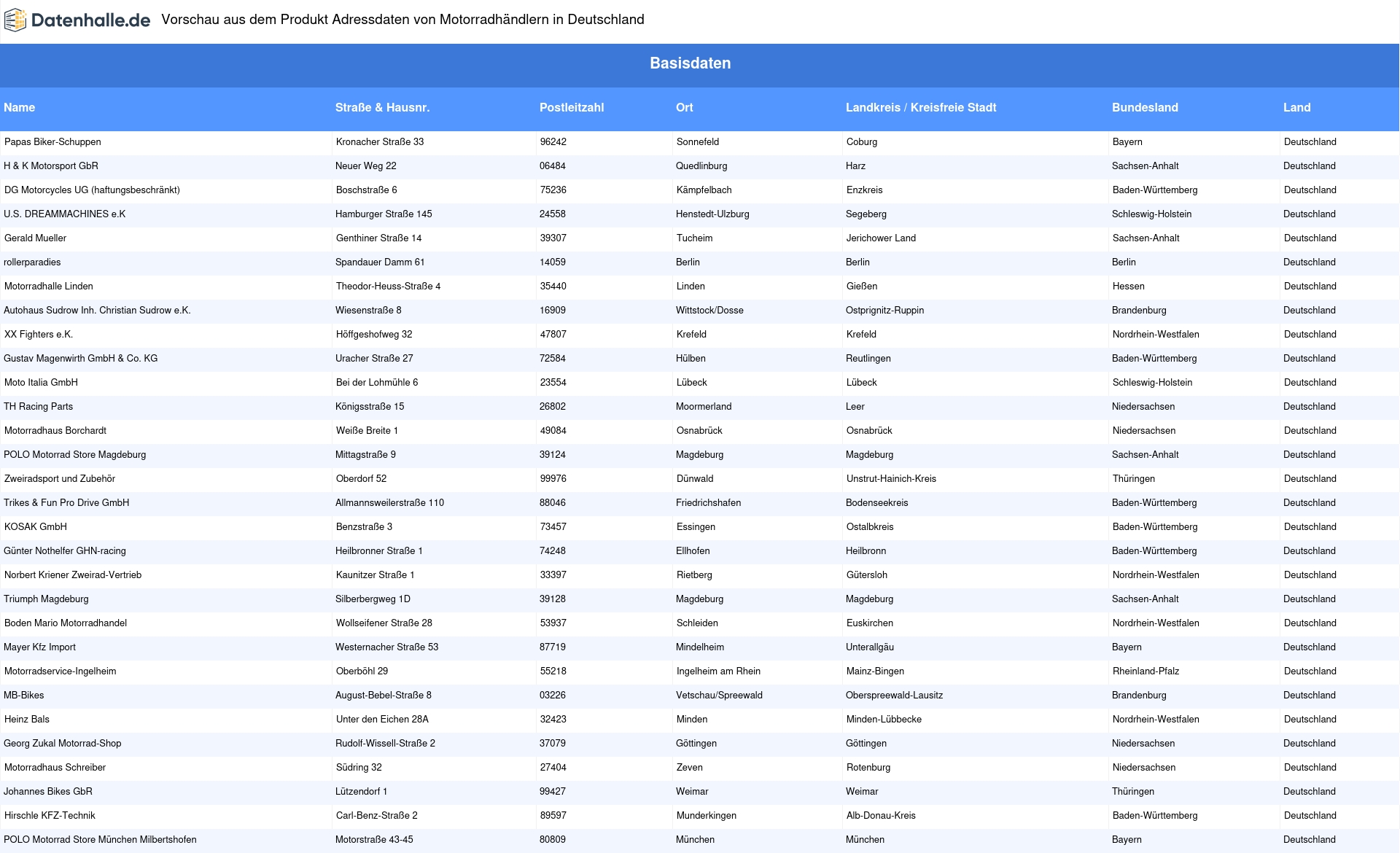Select POLO Motorrad Store Magdeburg
1400x853 pixels.
[x=75, y=455]
